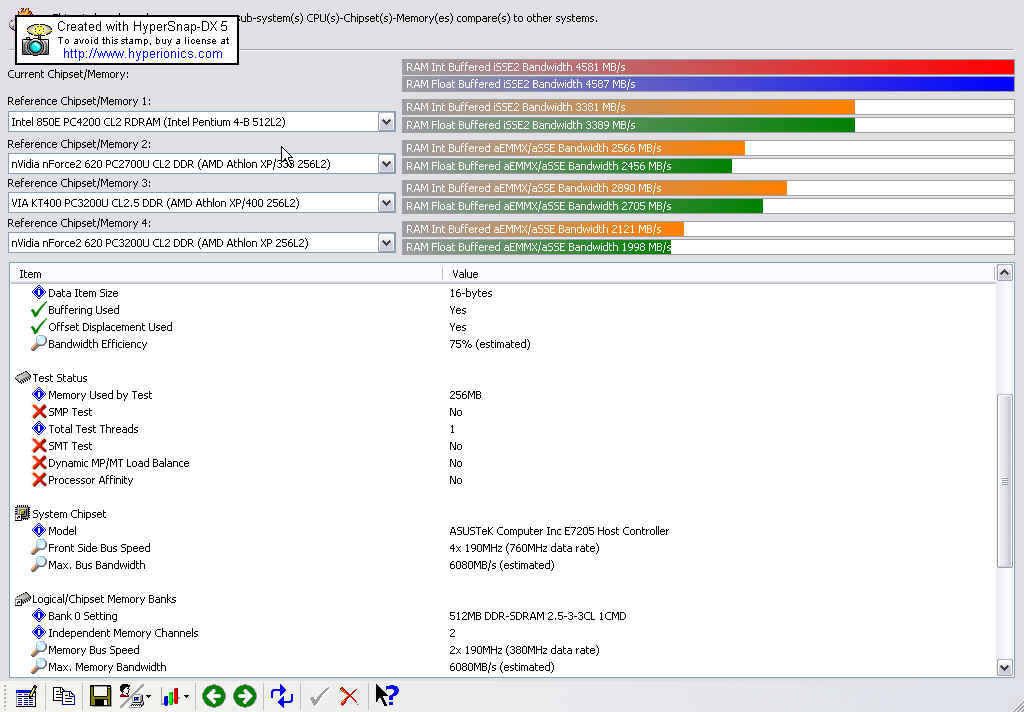Click the value '4x 190MHz (760MHz data rate)'
This screenshot has width=1024, height=712.
pos(524,548)
